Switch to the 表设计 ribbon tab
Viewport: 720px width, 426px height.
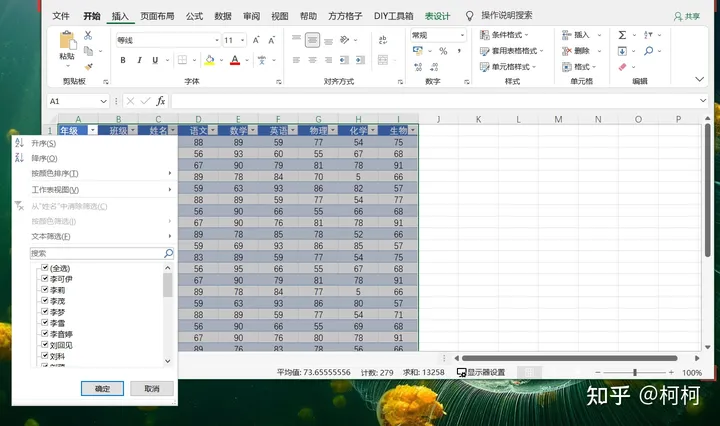(437, 16)
